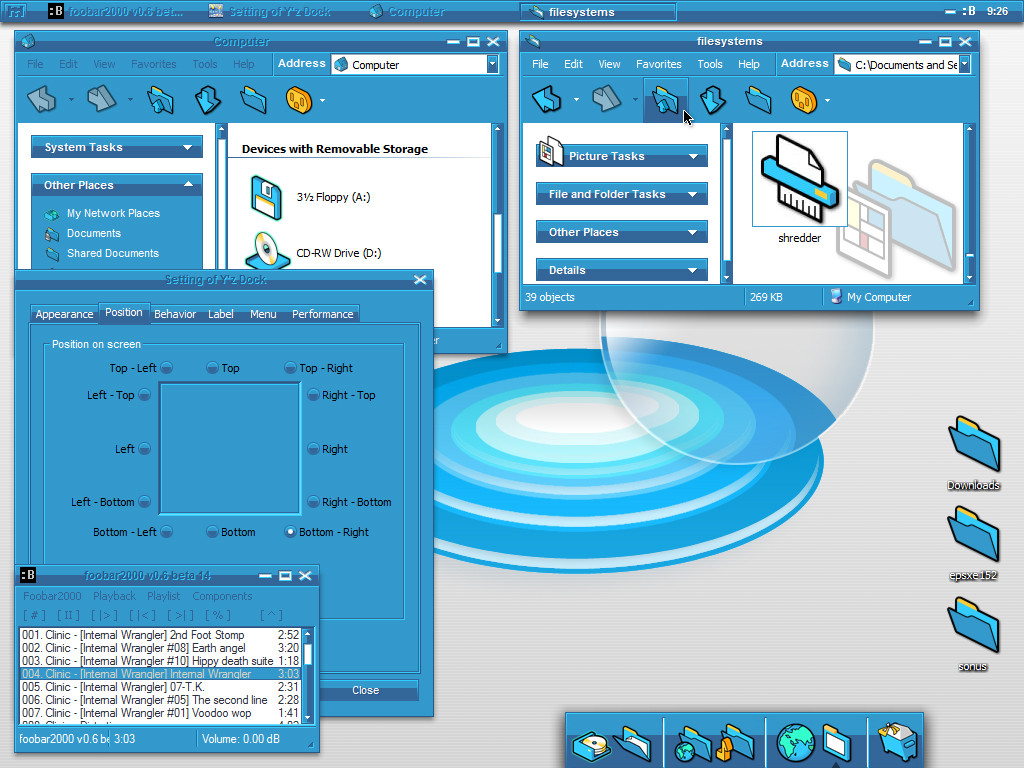The width and height of the screenshot is (1024, 768).
Task: Click Back icon in filesystems window toolbar
Action: (547, 100)
